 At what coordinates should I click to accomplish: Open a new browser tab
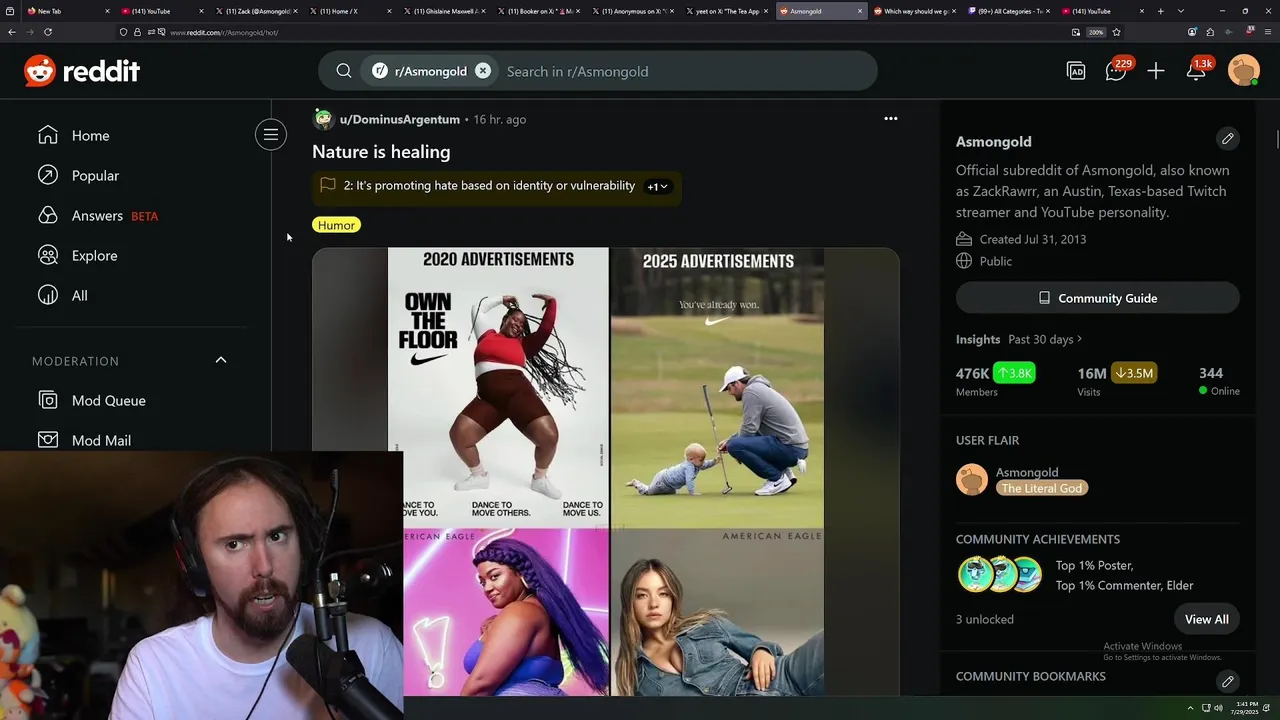click(x=1160, y=11)
